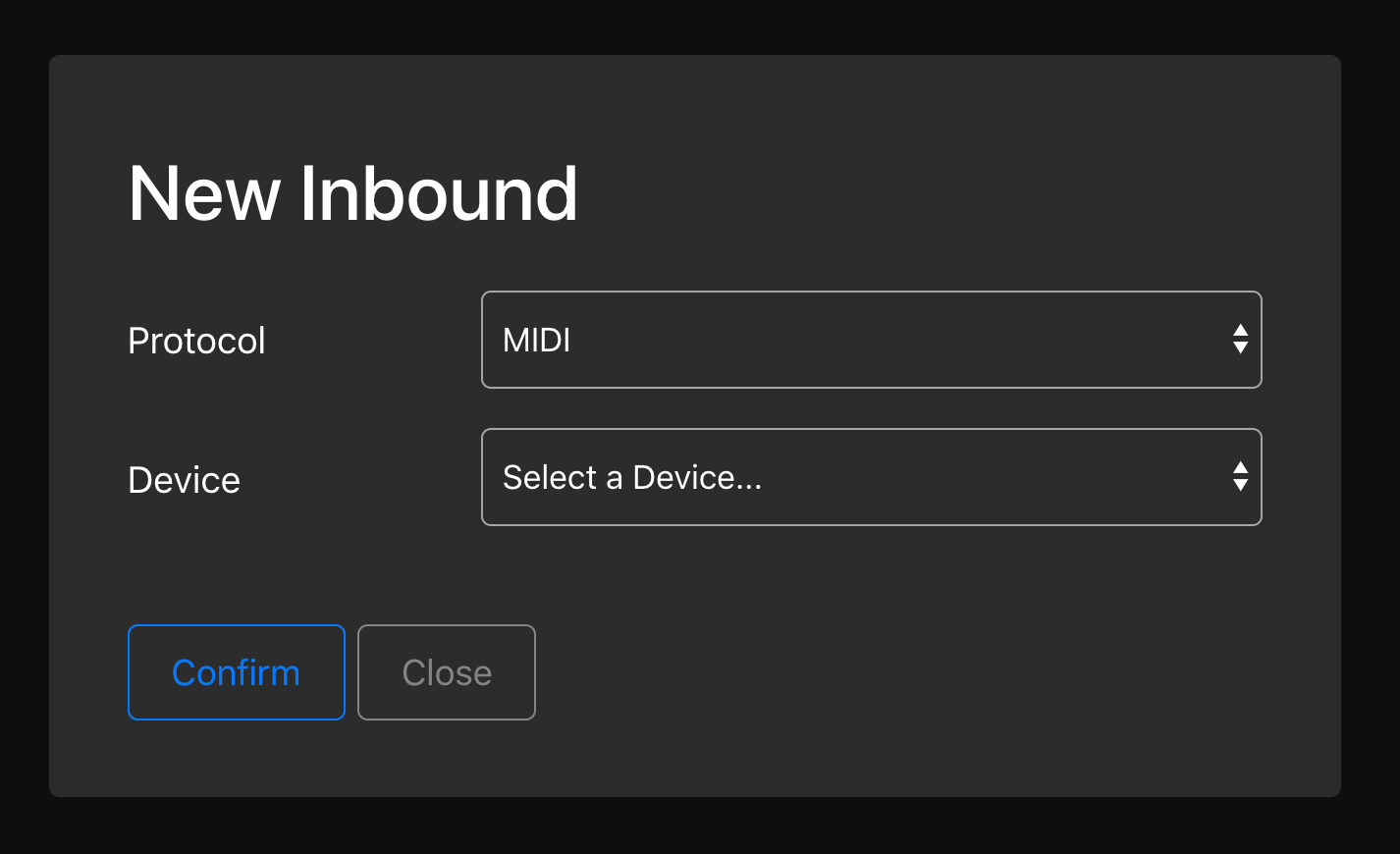This screenshot has width=1400, height=854.
Task: Open the Protocol dropdown showing MIDI
Action: pos(870,340)
